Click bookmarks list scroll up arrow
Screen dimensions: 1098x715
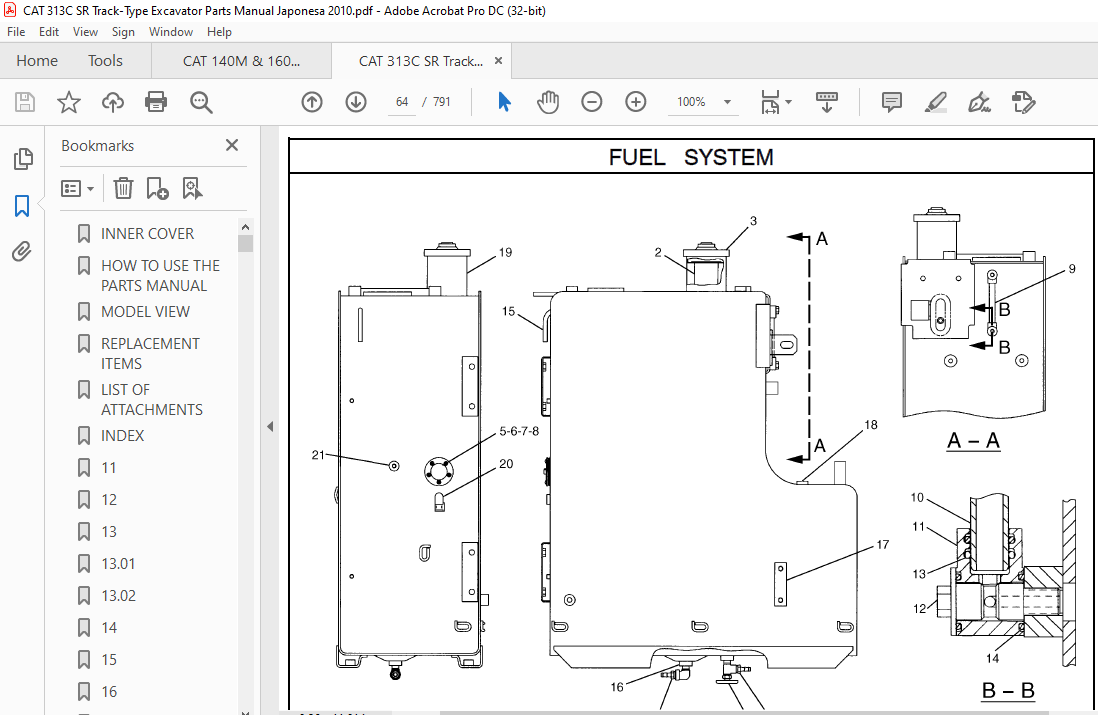click(x=245, y=227)
